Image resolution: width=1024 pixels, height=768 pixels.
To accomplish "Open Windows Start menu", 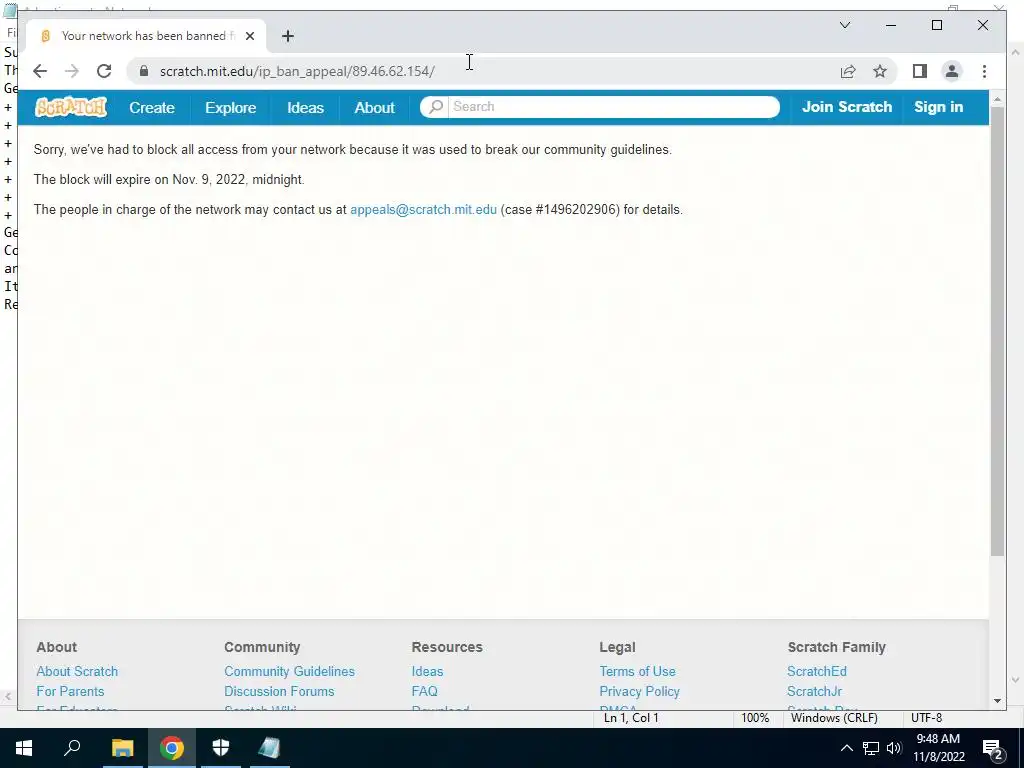I will [24, 748].
